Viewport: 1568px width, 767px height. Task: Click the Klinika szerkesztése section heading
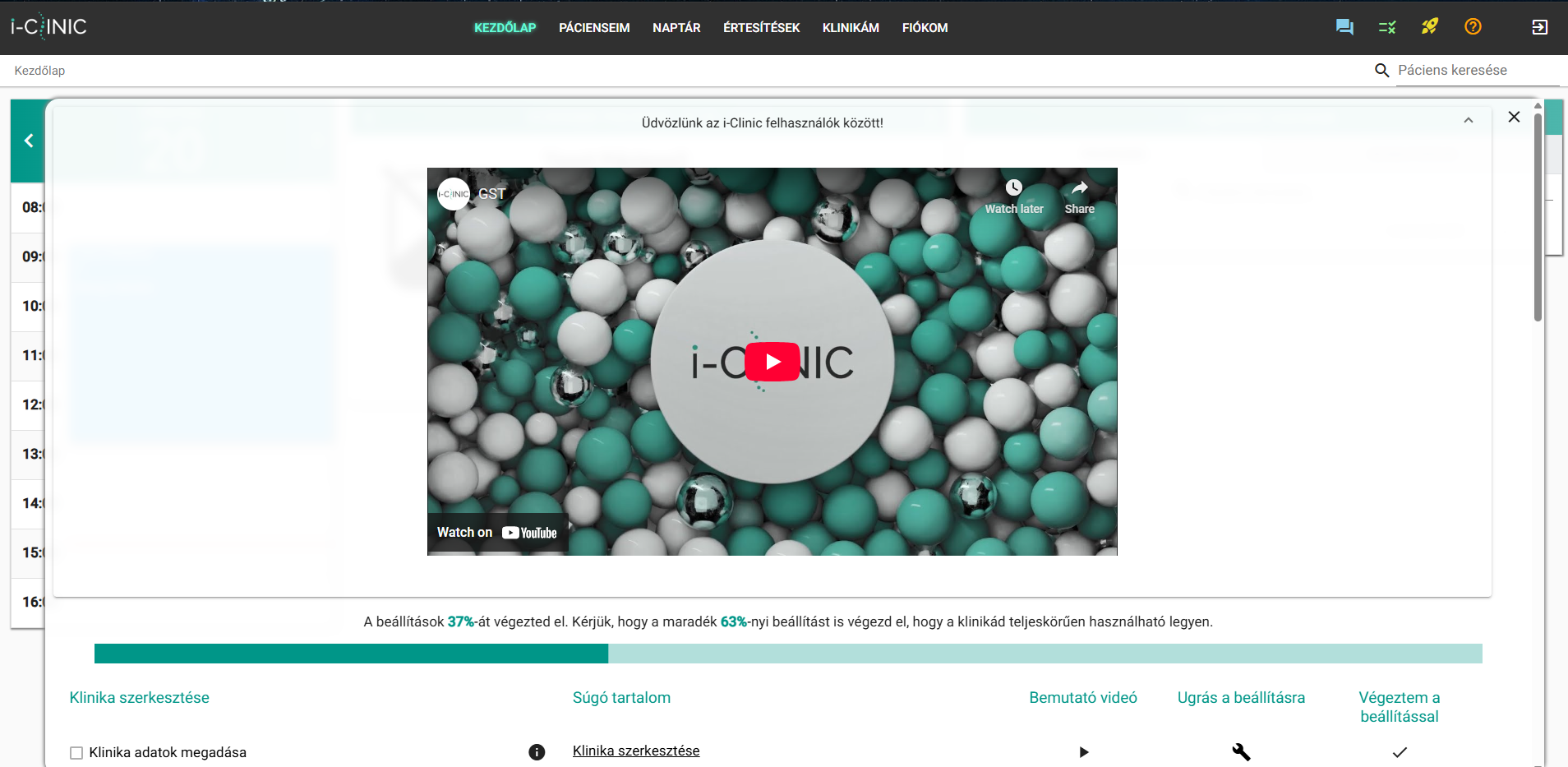coord(140,698)
